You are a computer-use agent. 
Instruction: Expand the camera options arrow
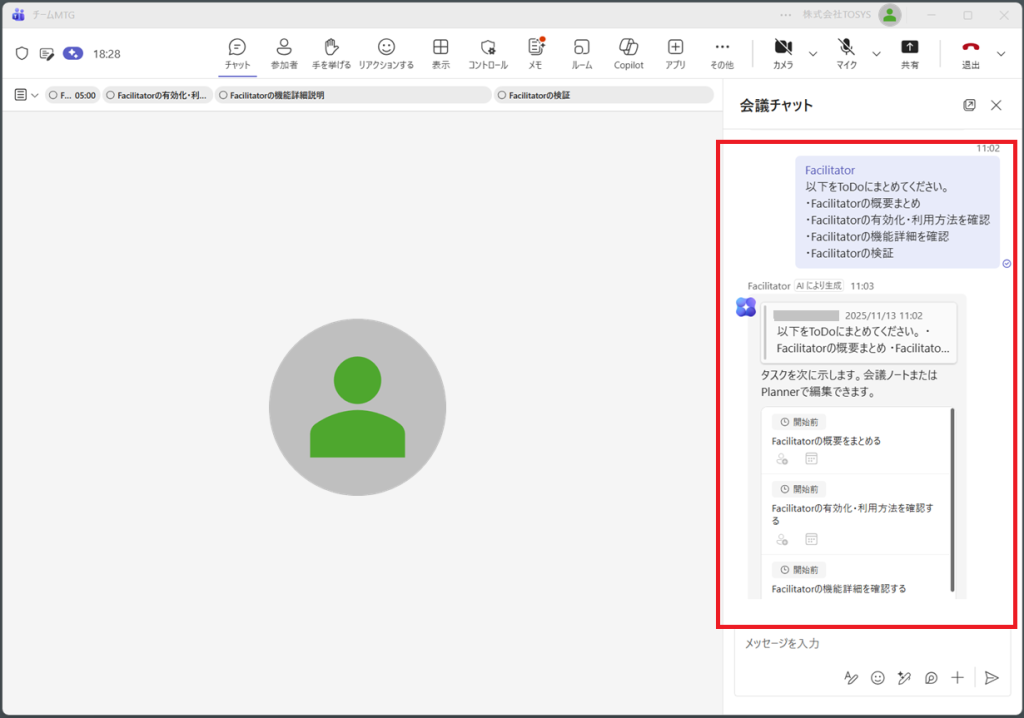tap(813, 53)
